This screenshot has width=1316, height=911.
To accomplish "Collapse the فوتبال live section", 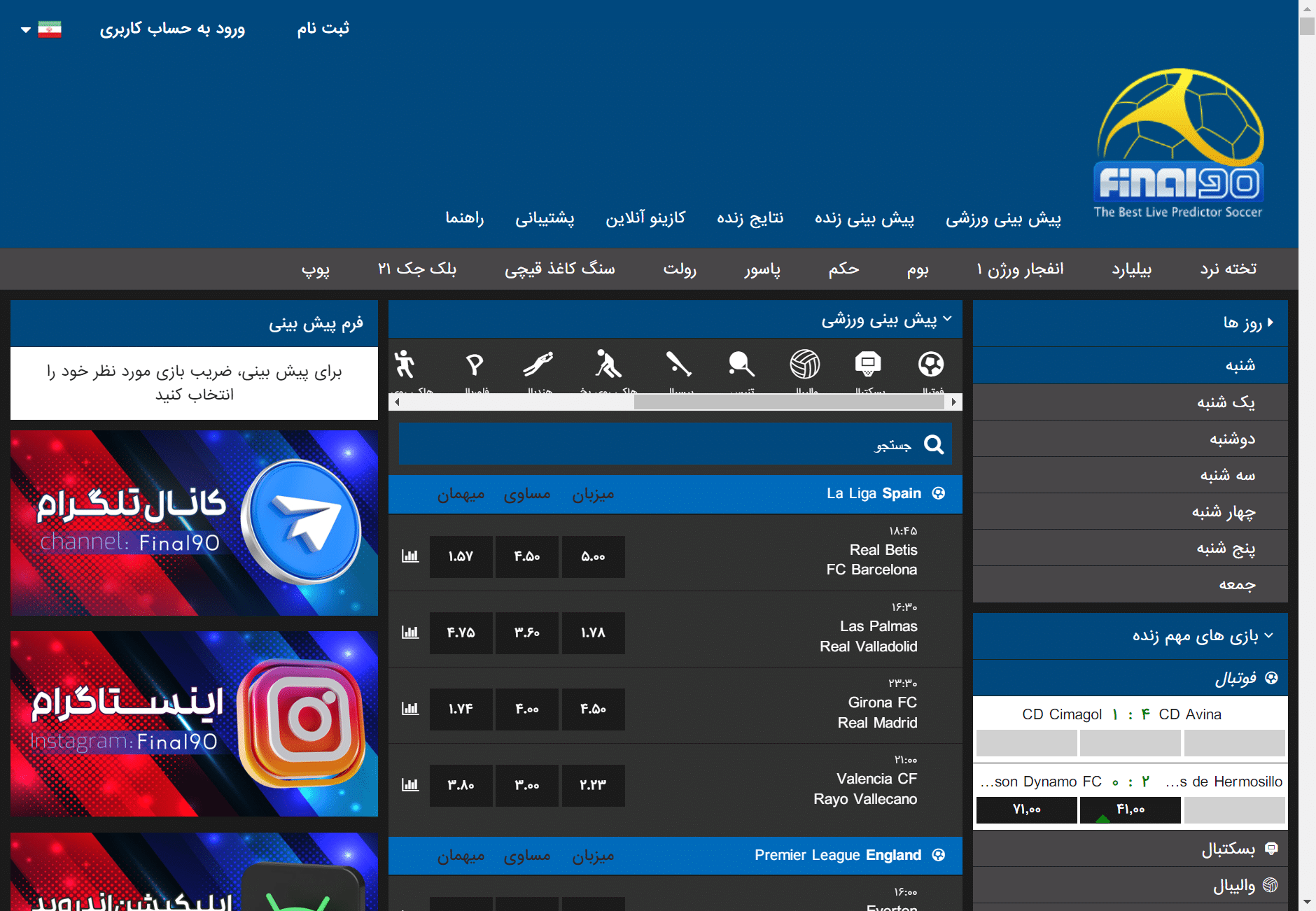I will click(x=1130, y=677).
